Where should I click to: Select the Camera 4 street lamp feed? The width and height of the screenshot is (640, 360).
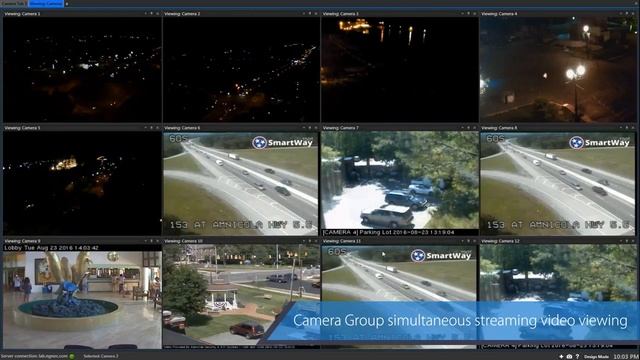558,69
